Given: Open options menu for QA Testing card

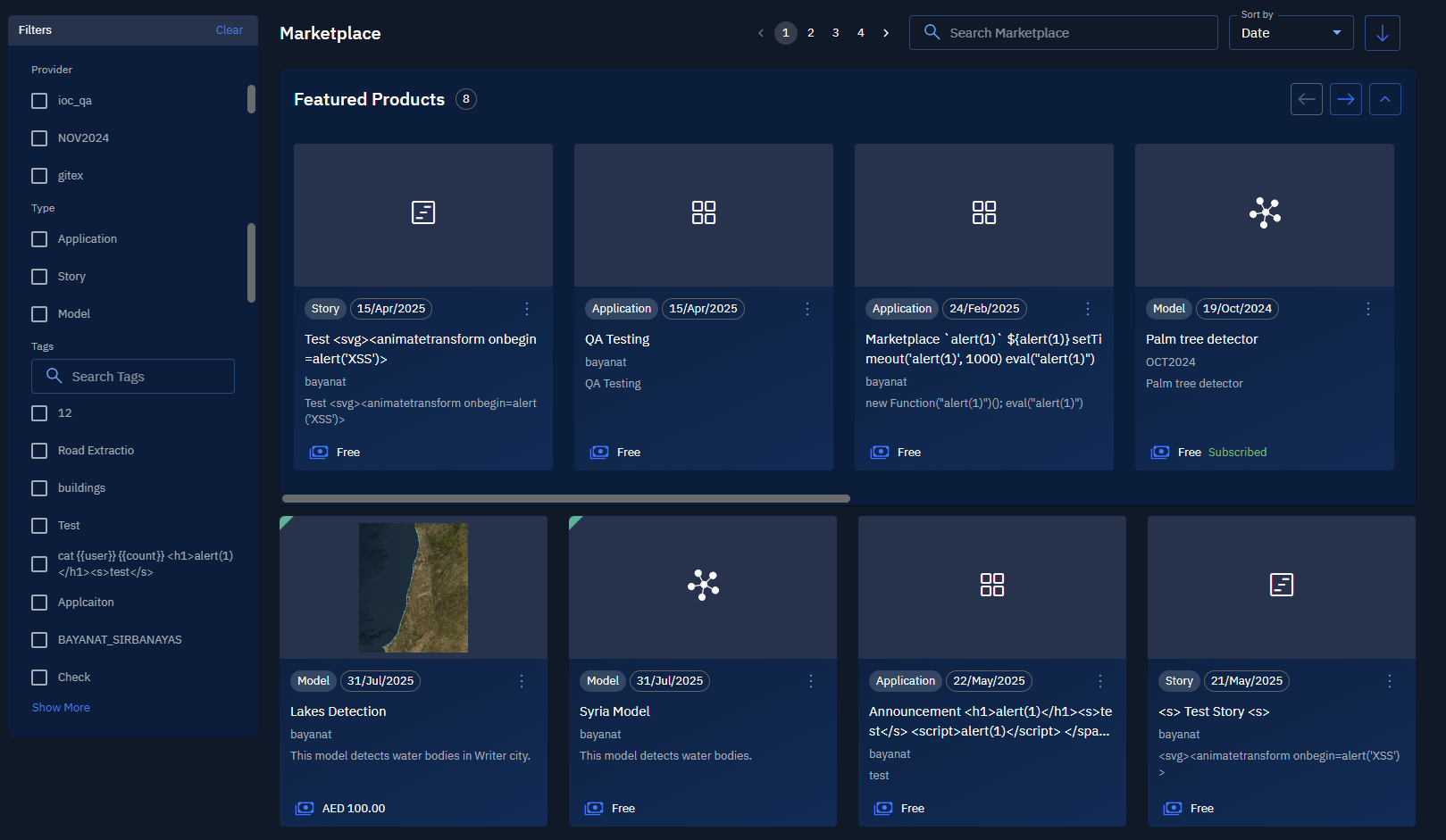Looking at the screenshot, I should (807, 309).
